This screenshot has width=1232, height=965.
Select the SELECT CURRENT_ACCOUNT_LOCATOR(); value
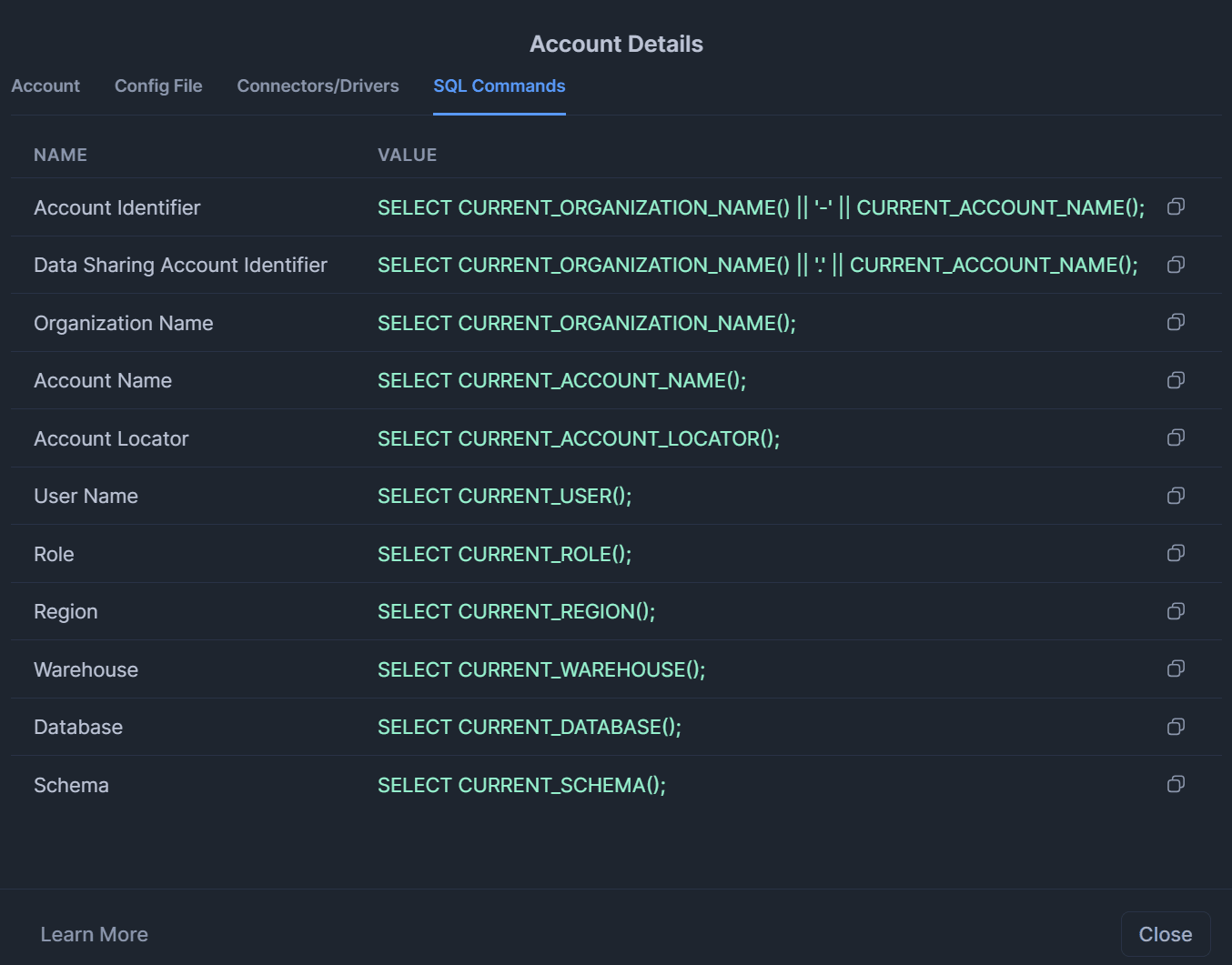pyautogui.click(x=579, y=438)
